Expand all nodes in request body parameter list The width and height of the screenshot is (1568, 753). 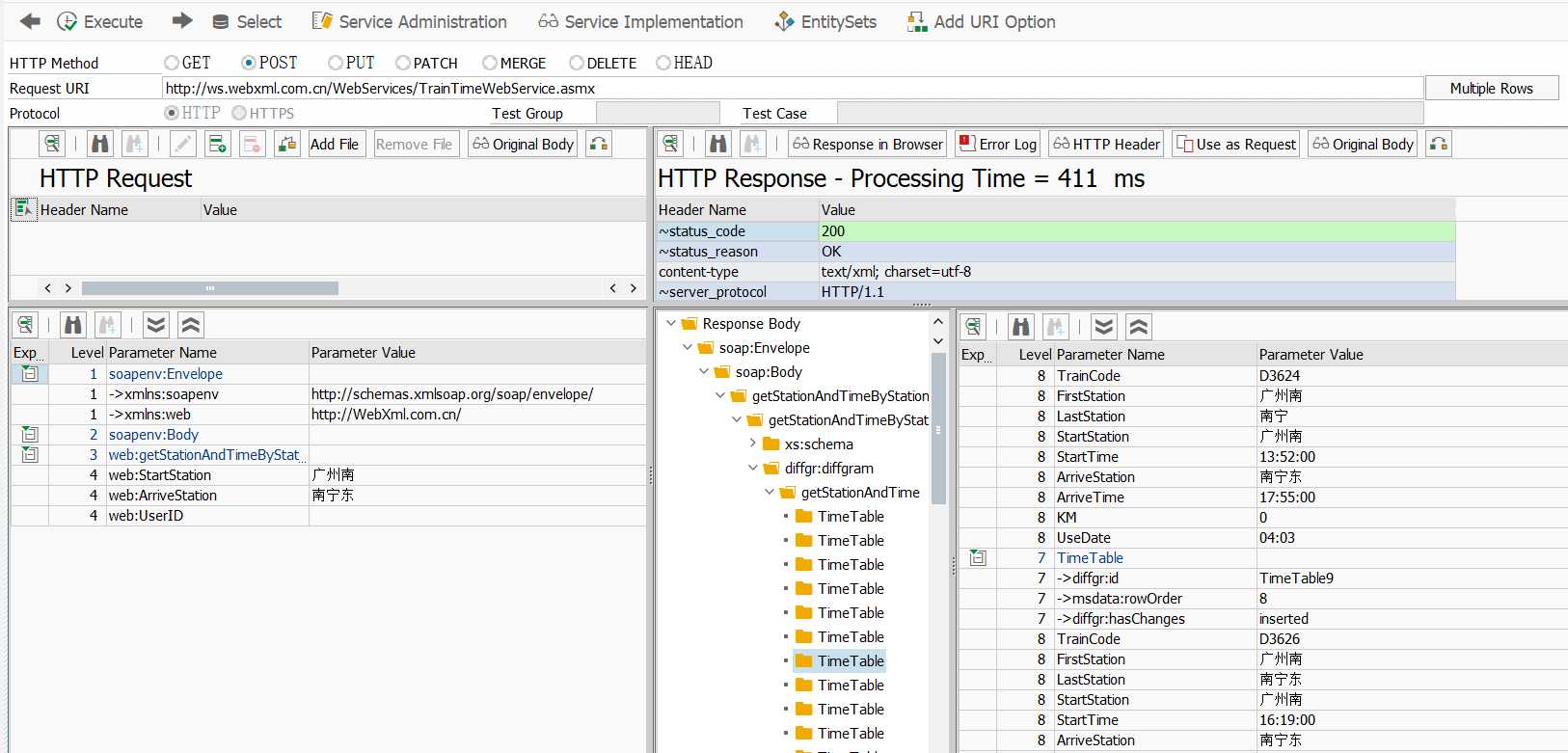(156, 325)
